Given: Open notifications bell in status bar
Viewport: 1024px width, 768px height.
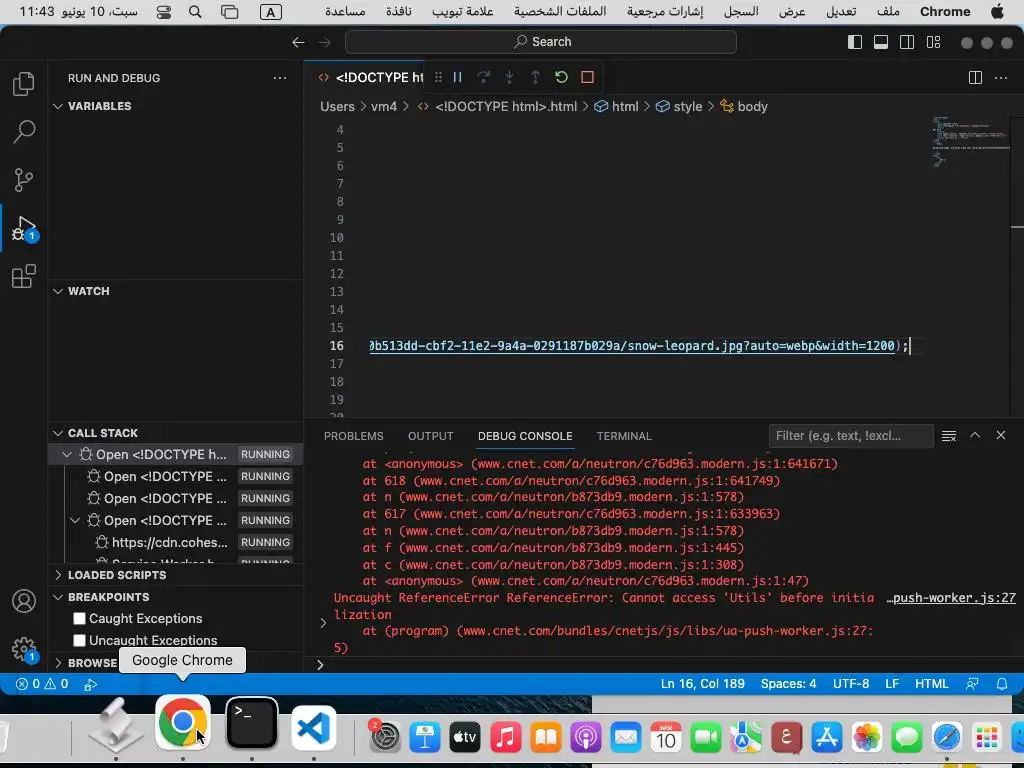Looking at the screenshot, I should (1002, 684).
